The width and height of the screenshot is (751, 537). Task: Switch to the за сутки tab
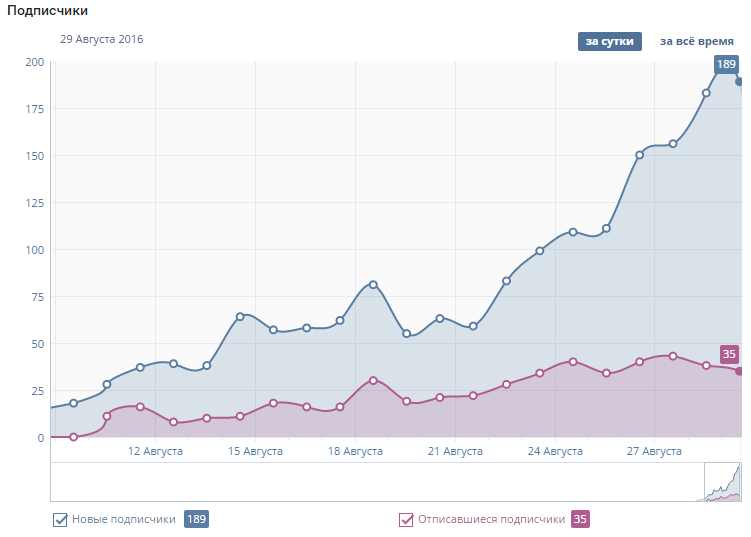pos(608,41)
